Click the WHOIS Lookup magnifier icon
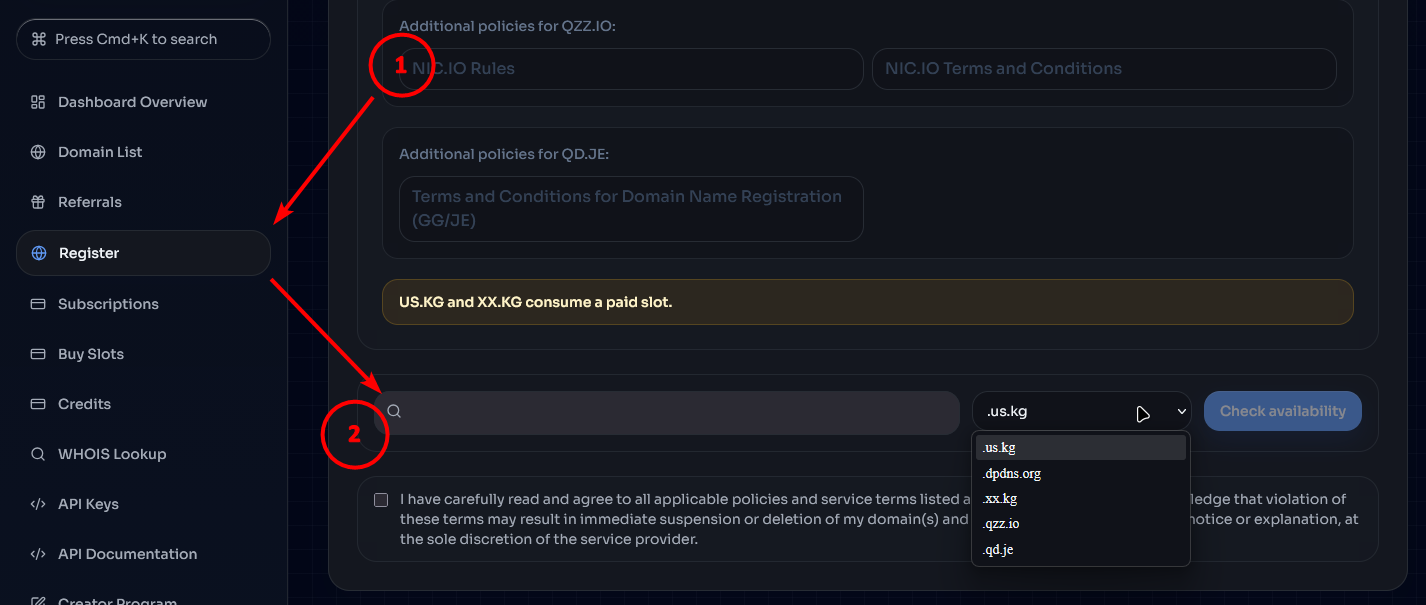 coord(38,454)
